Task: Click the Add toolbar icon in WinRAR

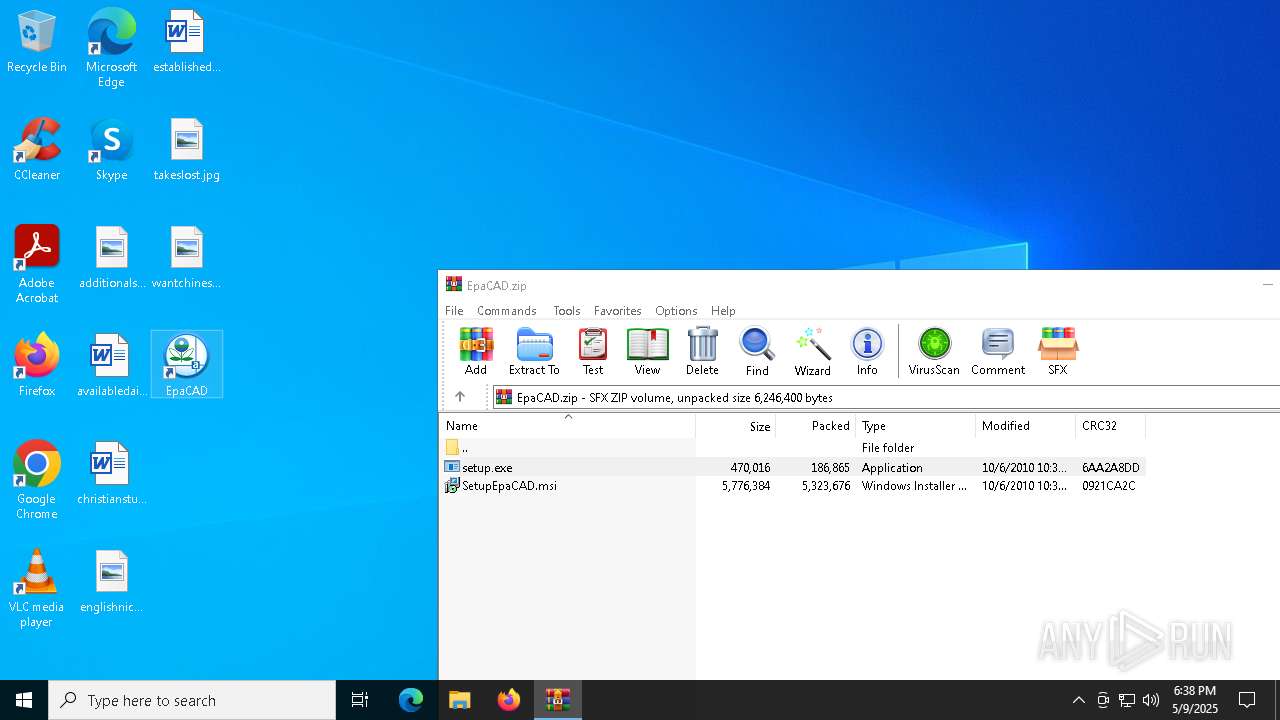Action: [476, 351]
